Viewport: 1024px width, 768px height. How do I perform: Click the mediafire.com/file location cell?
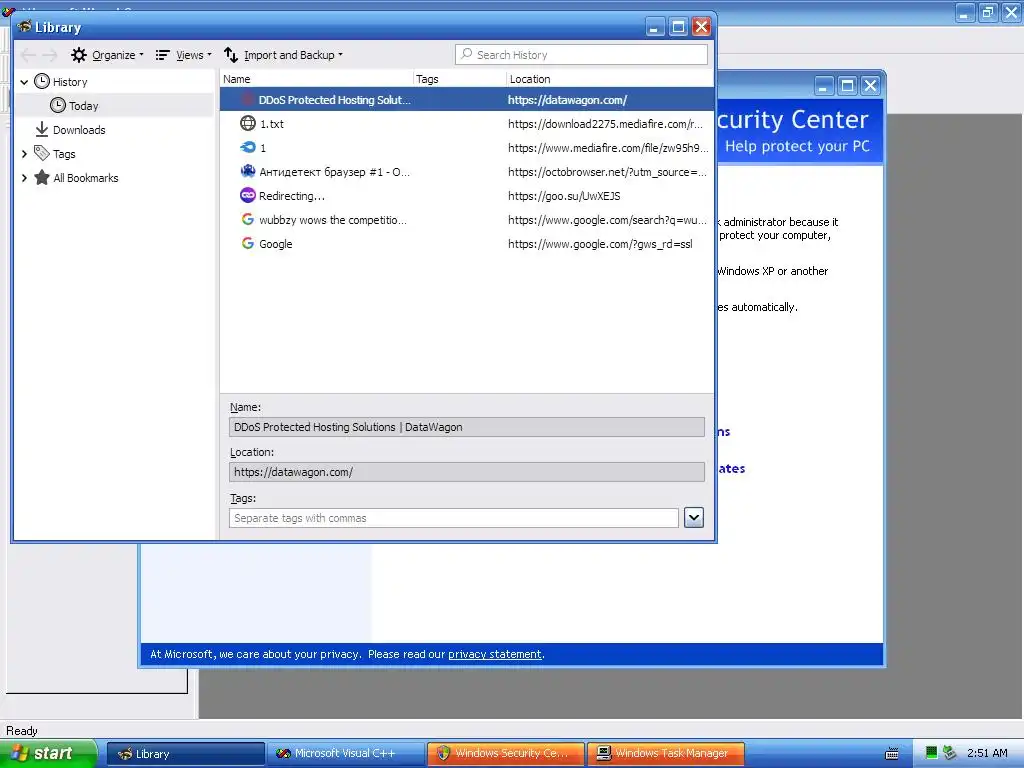pos(608,148)
